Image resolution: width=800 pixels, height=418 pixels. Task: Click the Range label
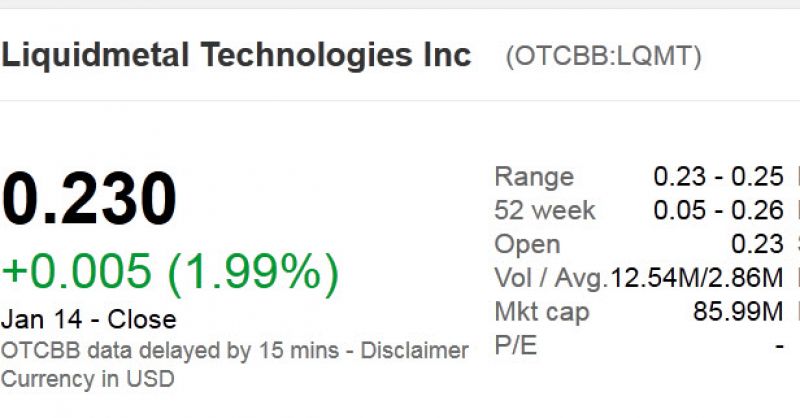coord(534,177)
